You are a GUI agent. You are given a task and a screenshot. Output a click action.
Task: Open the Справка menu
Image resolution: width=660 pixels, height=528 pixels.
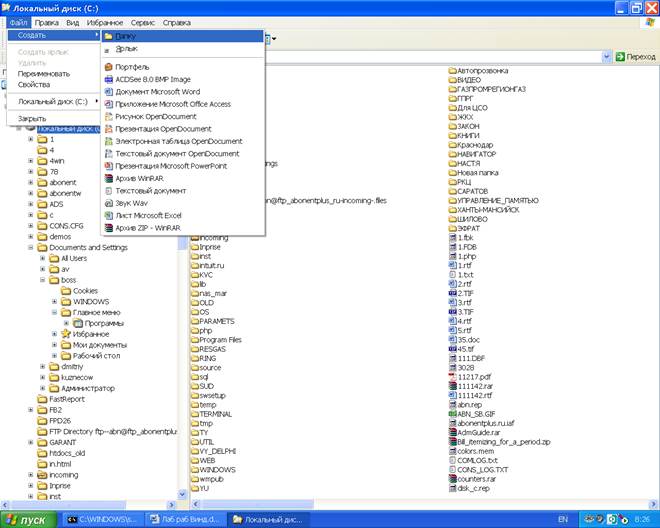(177, 23)
